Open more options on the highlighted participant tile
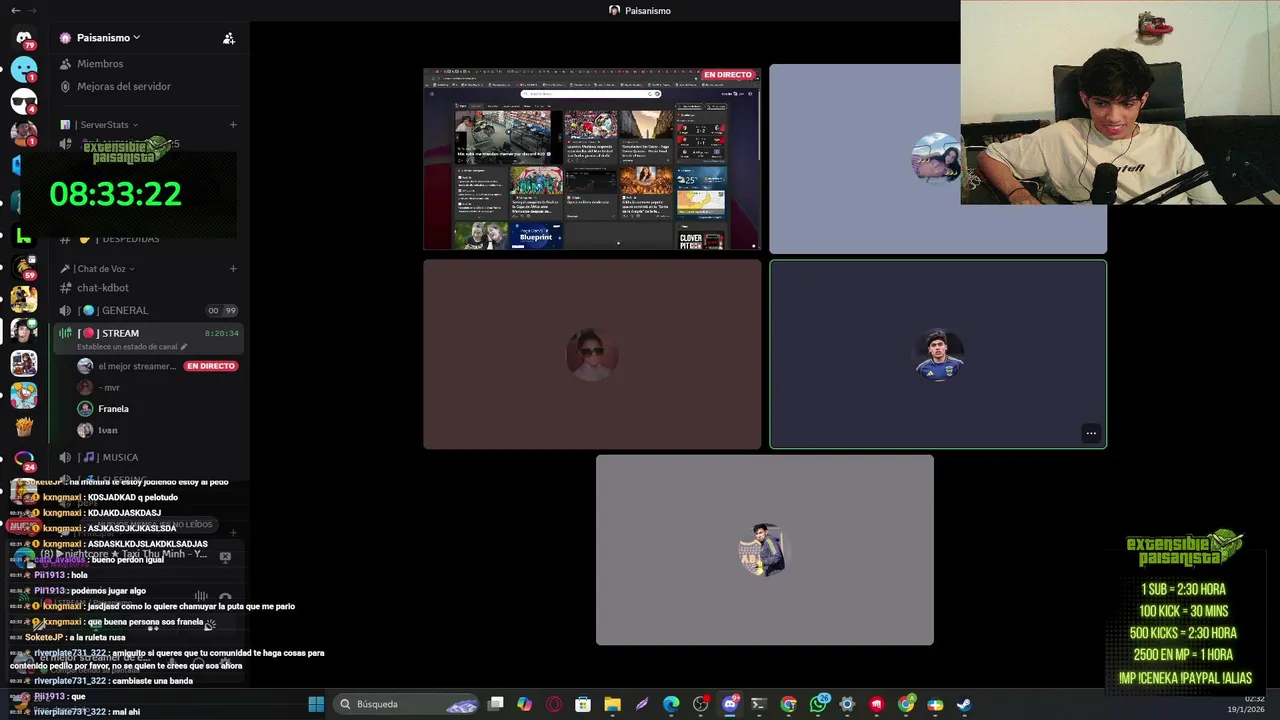Screen dimensions: 1280x720 pos(1091,433)
